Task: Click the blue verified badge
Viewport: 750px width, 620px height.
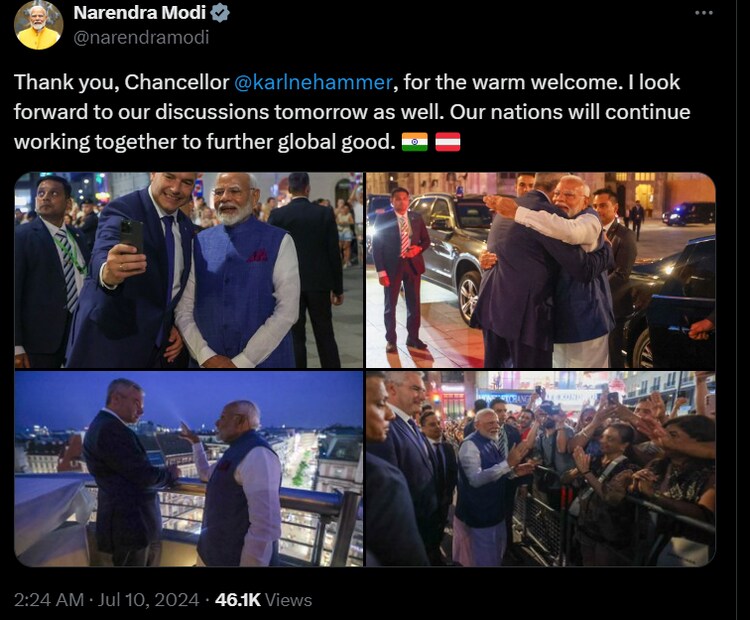Action: pyautogui.click(x=220, y=13)
